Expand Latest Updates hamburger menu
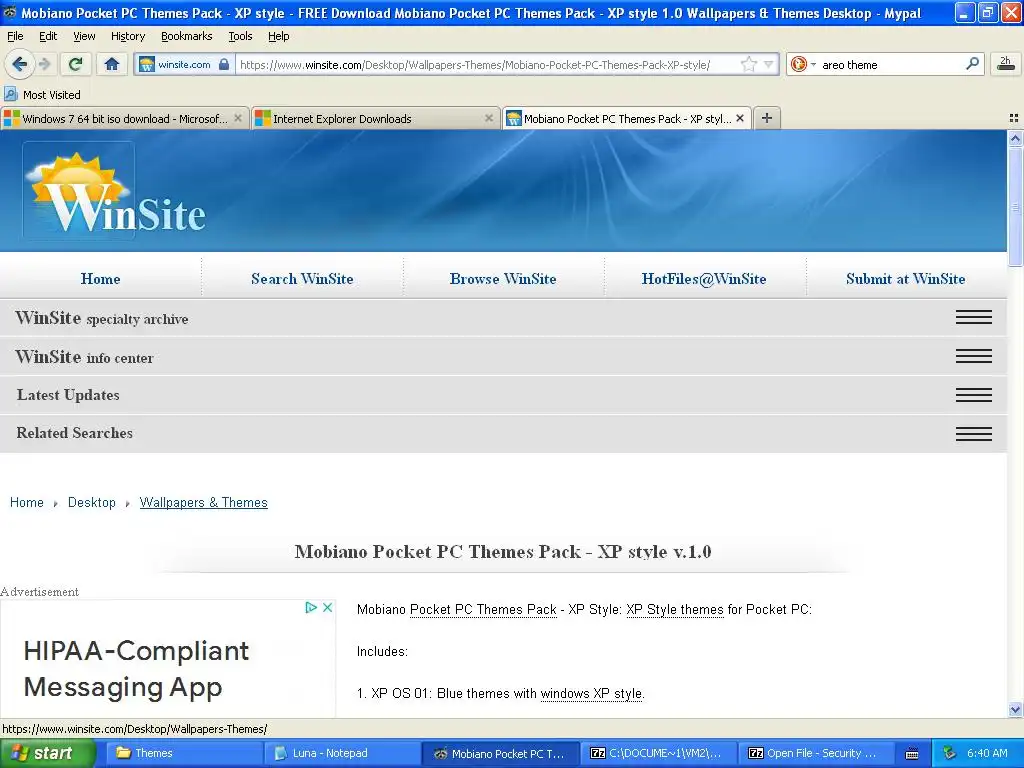1024x768 pixels. pos(974,394)
